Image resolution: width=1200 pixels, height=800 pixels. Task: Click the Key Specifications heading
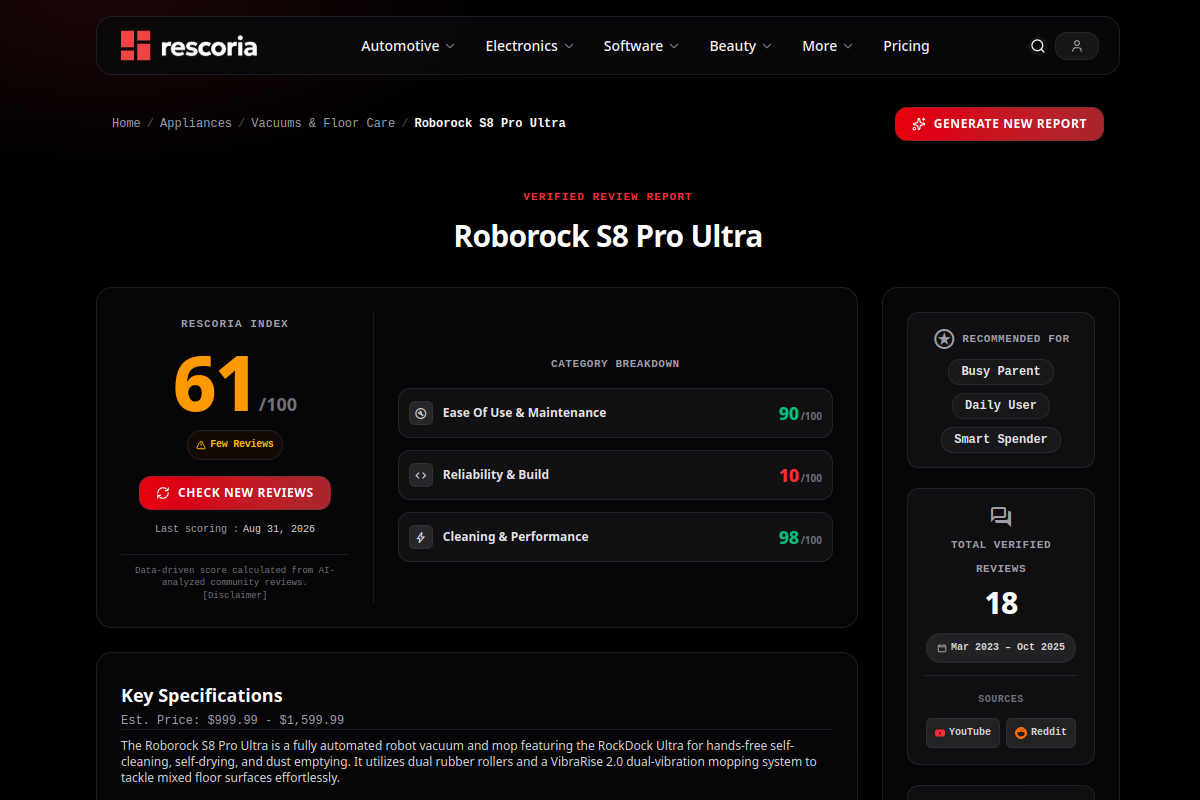click(202, 696)
